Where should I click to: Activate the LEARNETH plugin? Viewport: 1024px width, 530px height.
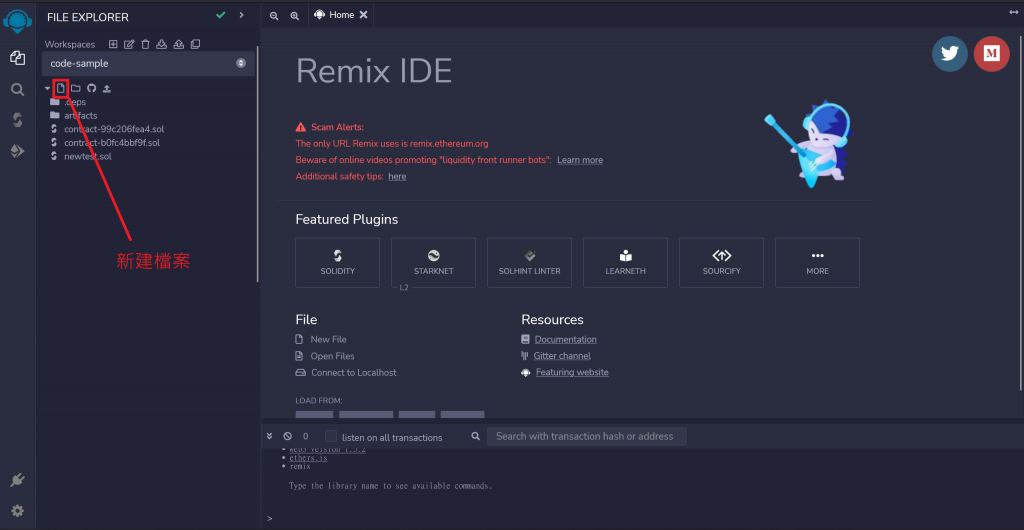pyautogui.click(x=626, y=262)
